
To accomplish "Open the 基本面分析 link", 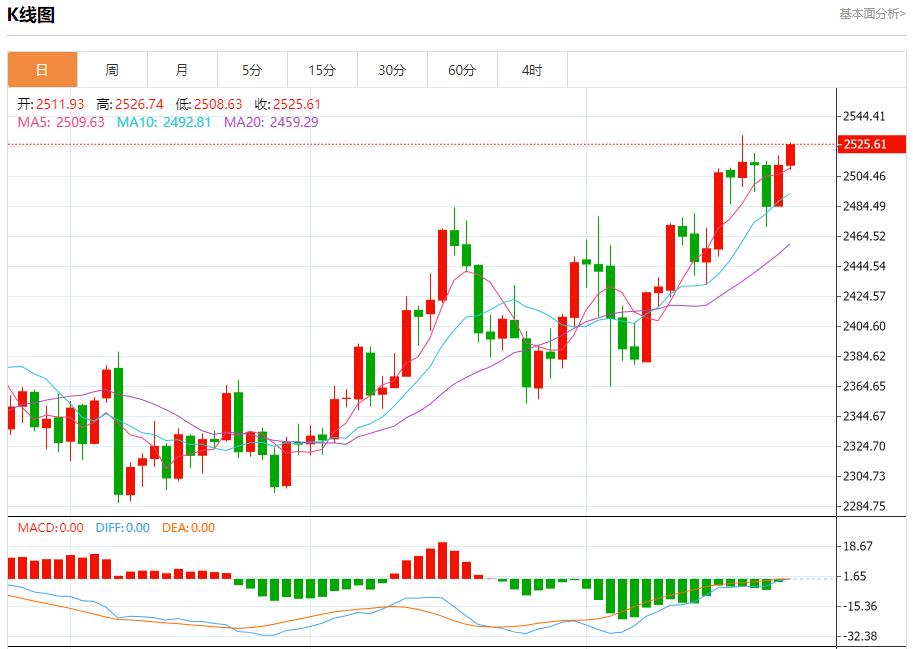I will [872, 13].
